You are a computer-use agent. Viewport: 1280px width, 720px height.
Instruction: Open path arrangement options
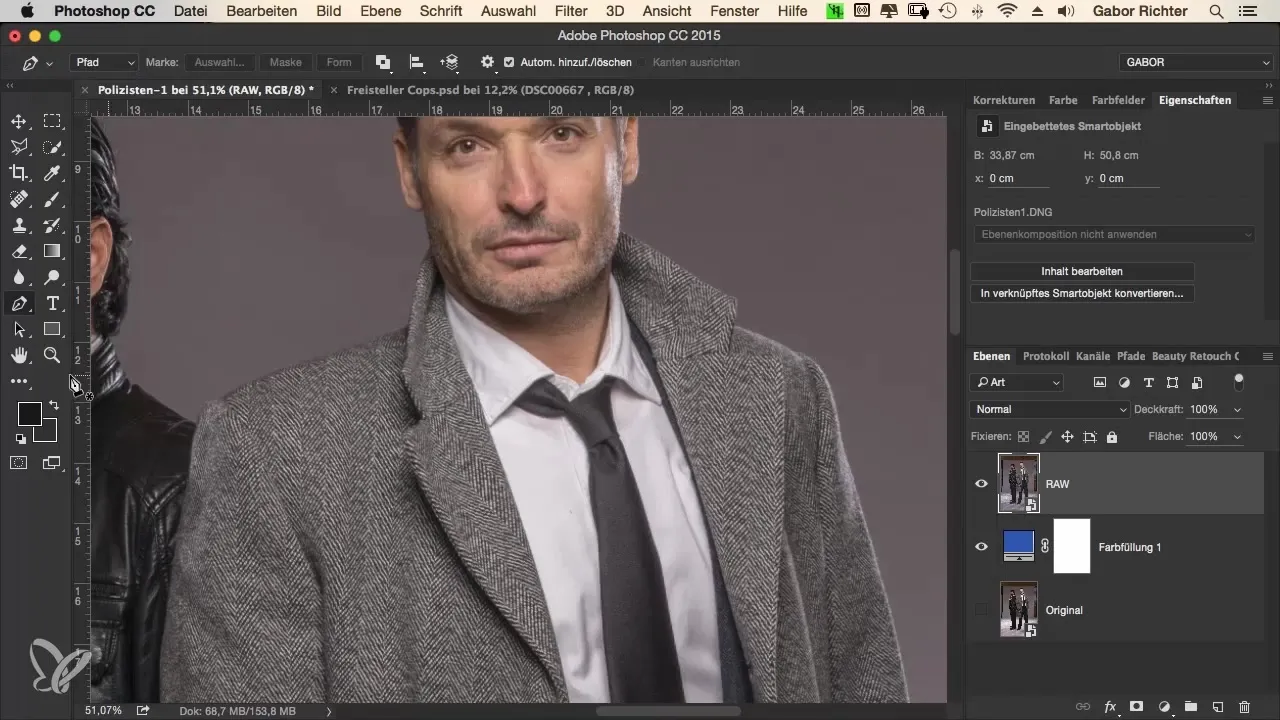click(x=451, y=62)
